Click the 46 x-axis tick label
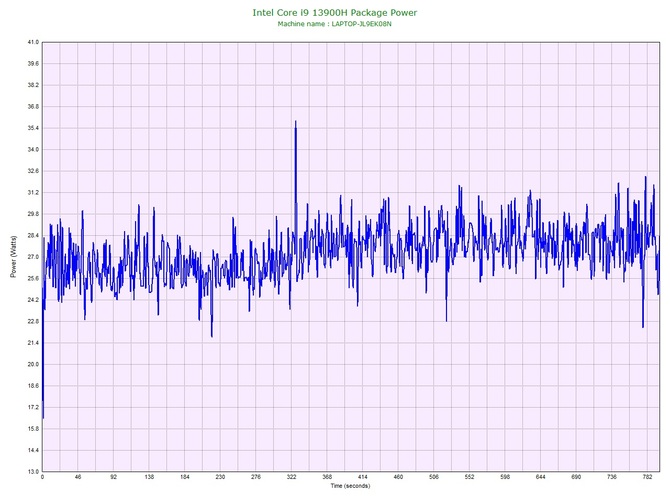Viewport: 670px width, 503px height. (x=78, y=477)
